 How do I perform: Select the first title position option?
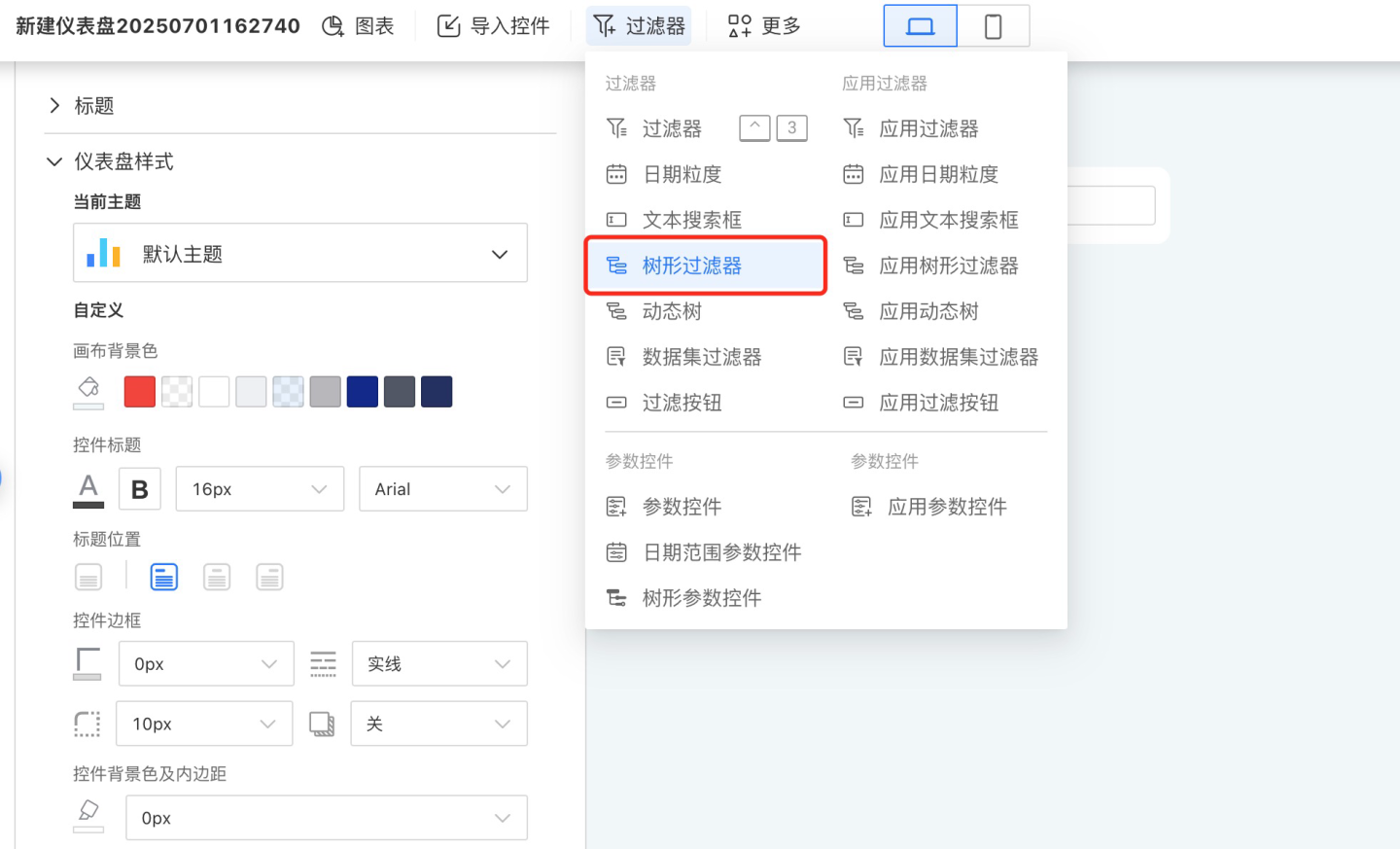88,578
